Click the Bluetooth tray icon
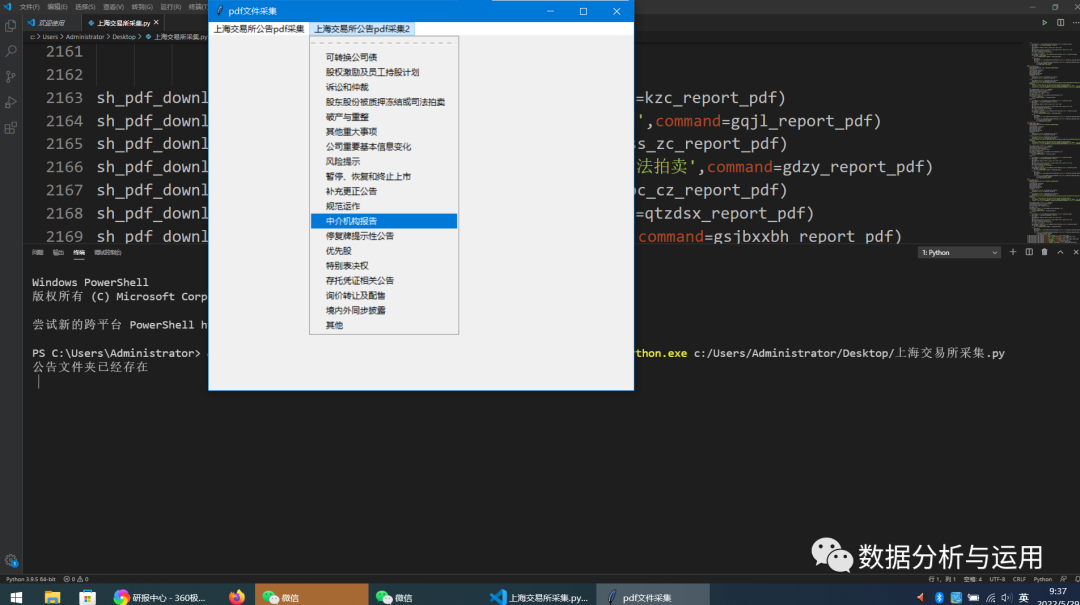The height and width of the screenshot is (605, 1080). pyautogui.click(x=939, y=597)
